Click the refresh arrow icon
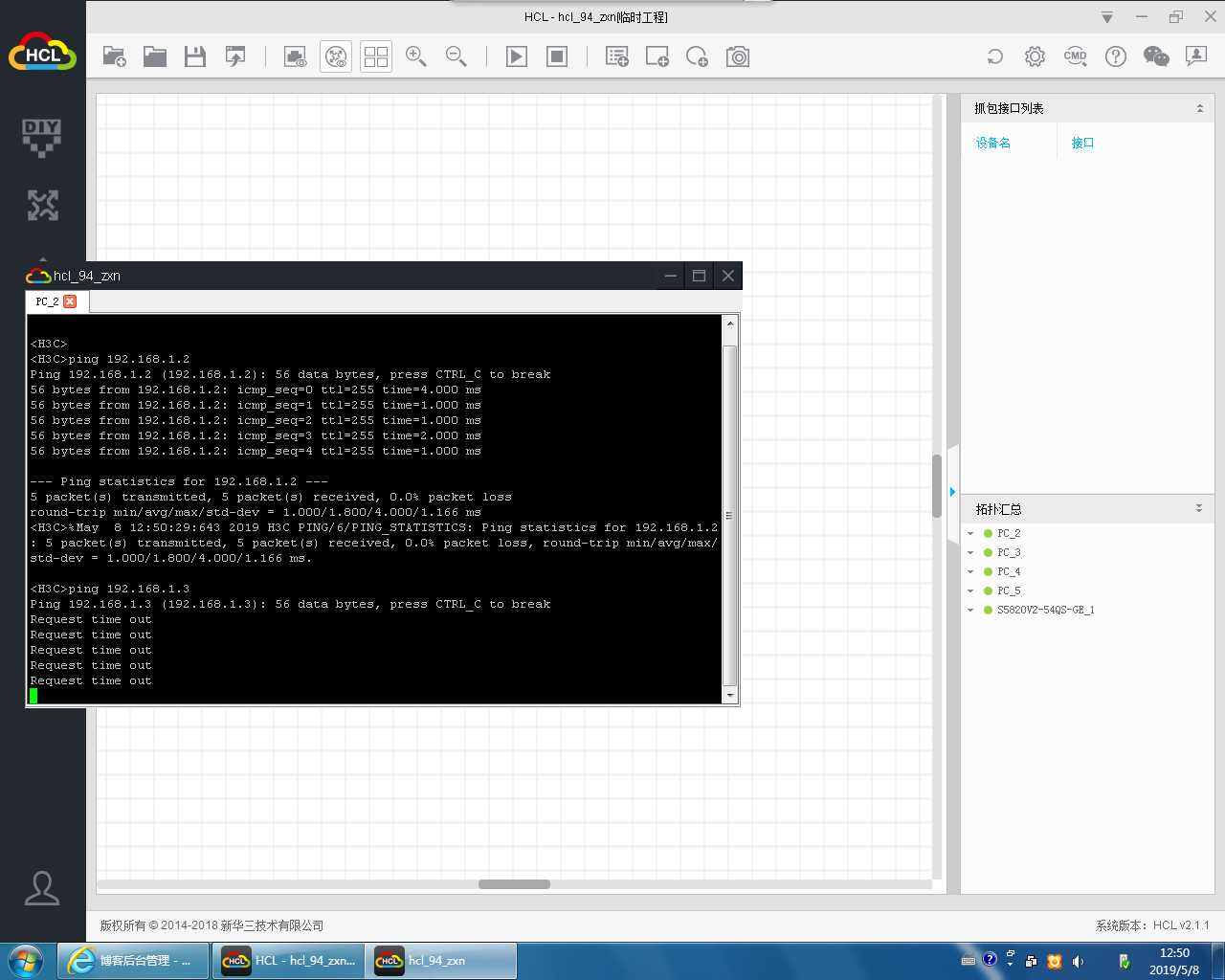The height and width of the screenshot is (980, 1225). 995,56
